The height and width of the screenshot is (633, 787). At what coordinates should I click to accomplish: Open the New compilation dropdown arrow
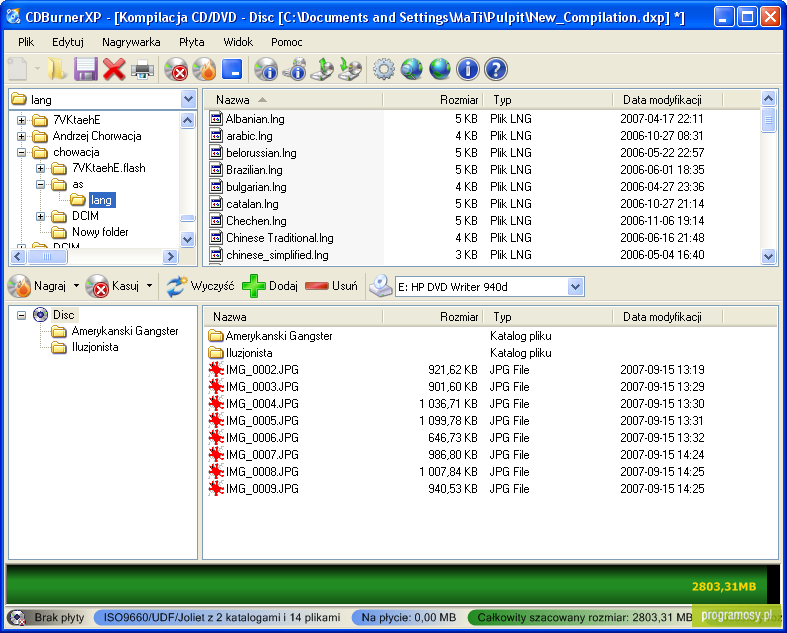[37, 68]
